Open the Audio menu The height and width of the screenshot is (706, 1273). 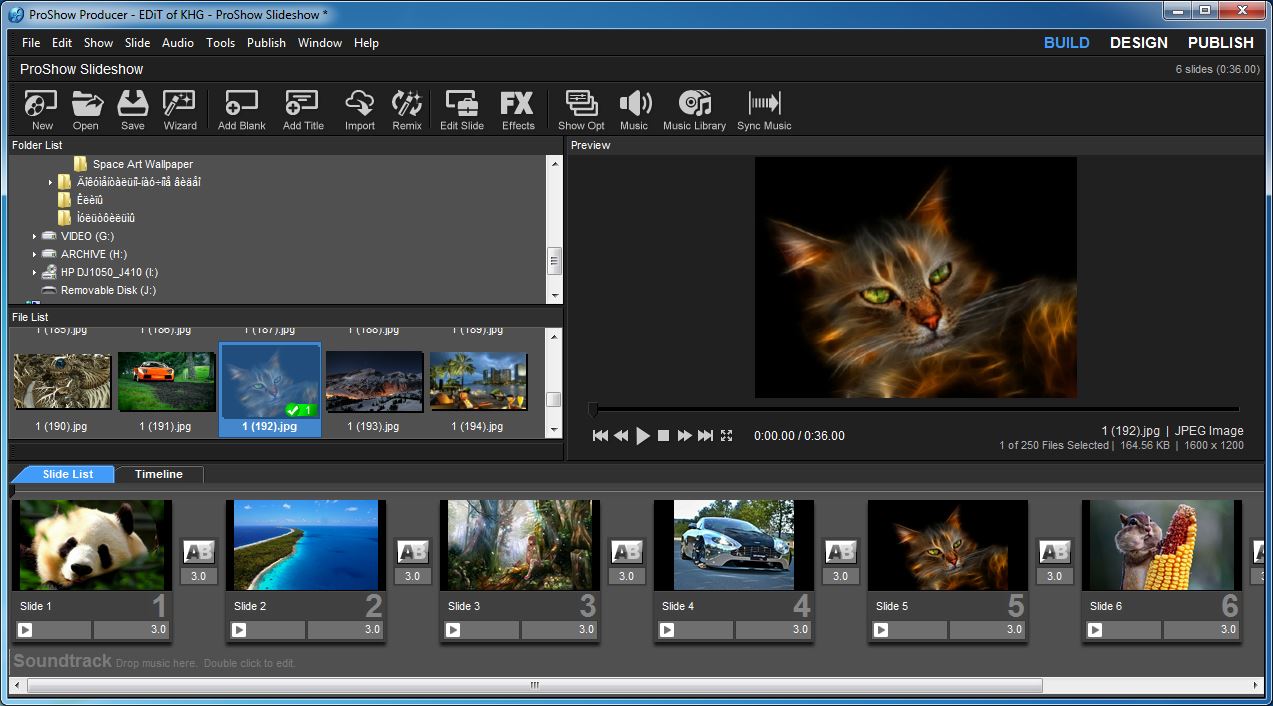pyautogui.click(x=177, y=42)
